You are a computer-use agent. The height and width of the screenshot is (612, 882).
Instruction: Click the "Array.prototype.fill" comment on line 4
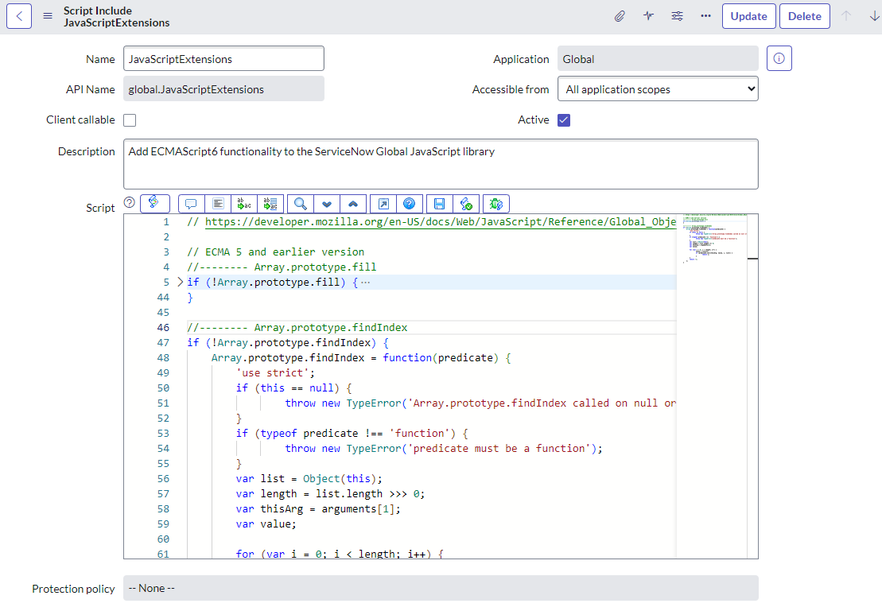point(282,267)
